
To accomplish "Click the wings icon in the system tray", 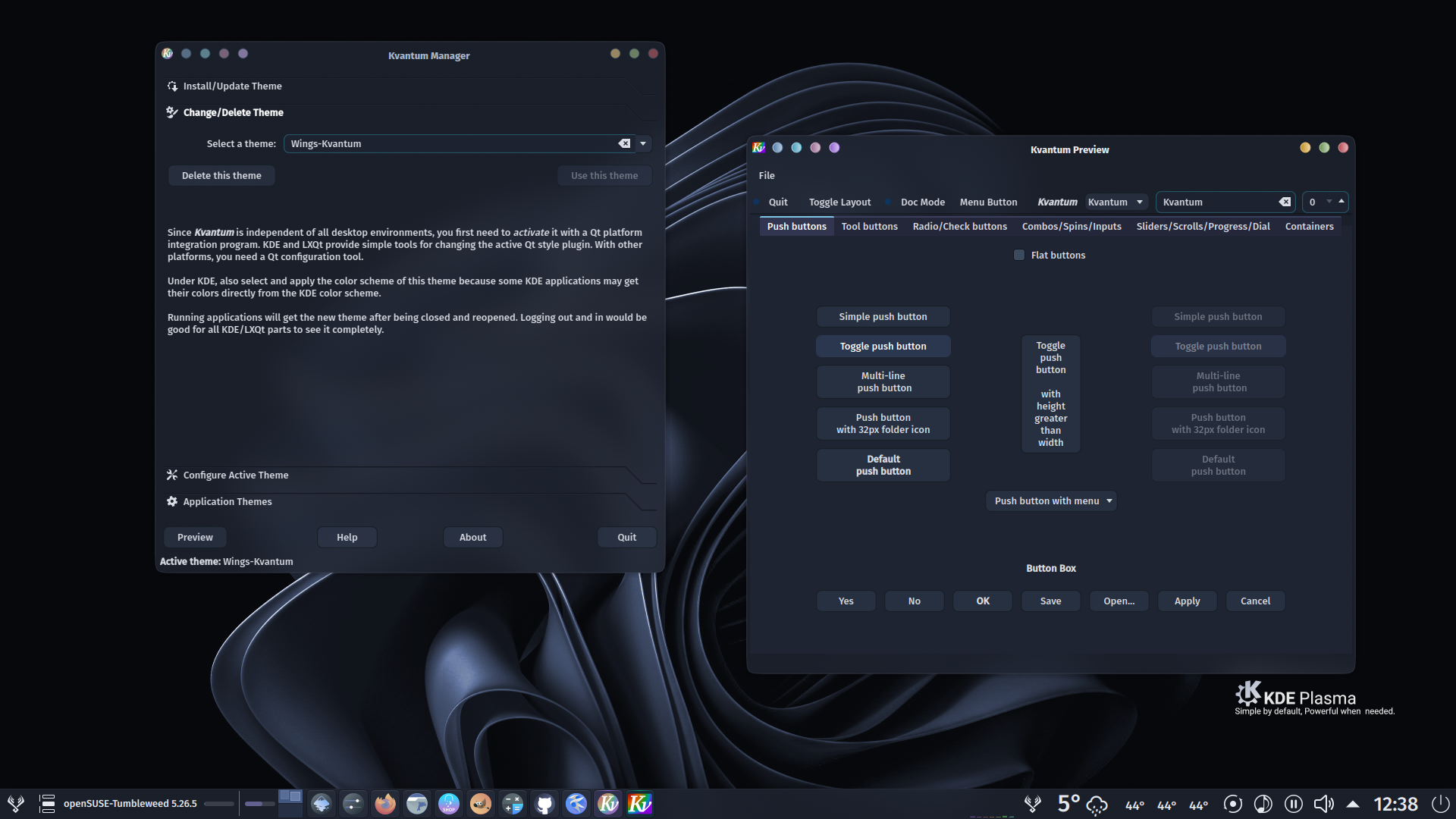I will pyautogui.click(x=1033, y=804).
